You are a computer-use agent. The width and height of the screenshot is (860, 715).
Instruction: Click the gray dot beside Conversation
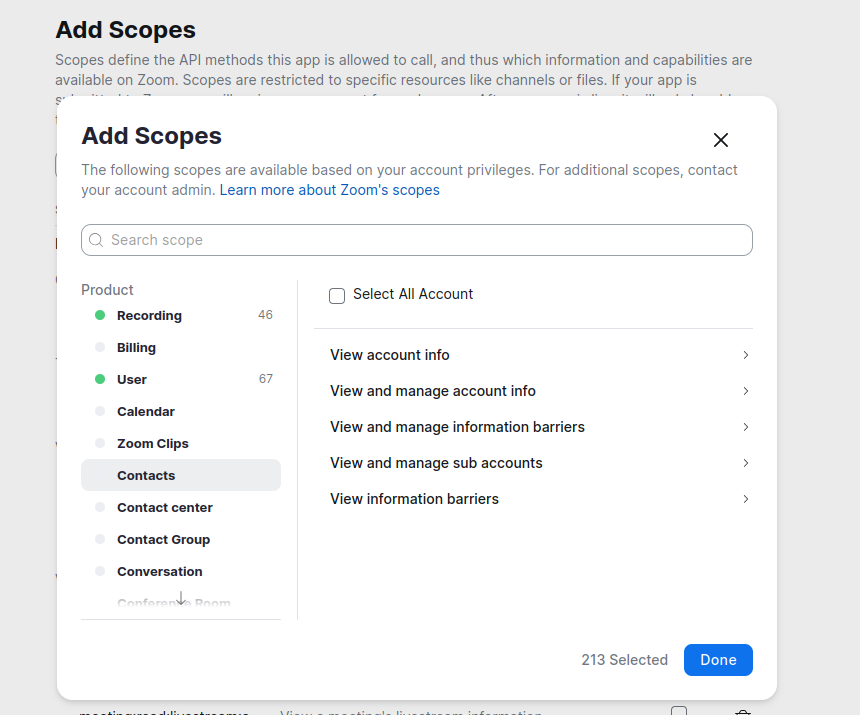100,571
